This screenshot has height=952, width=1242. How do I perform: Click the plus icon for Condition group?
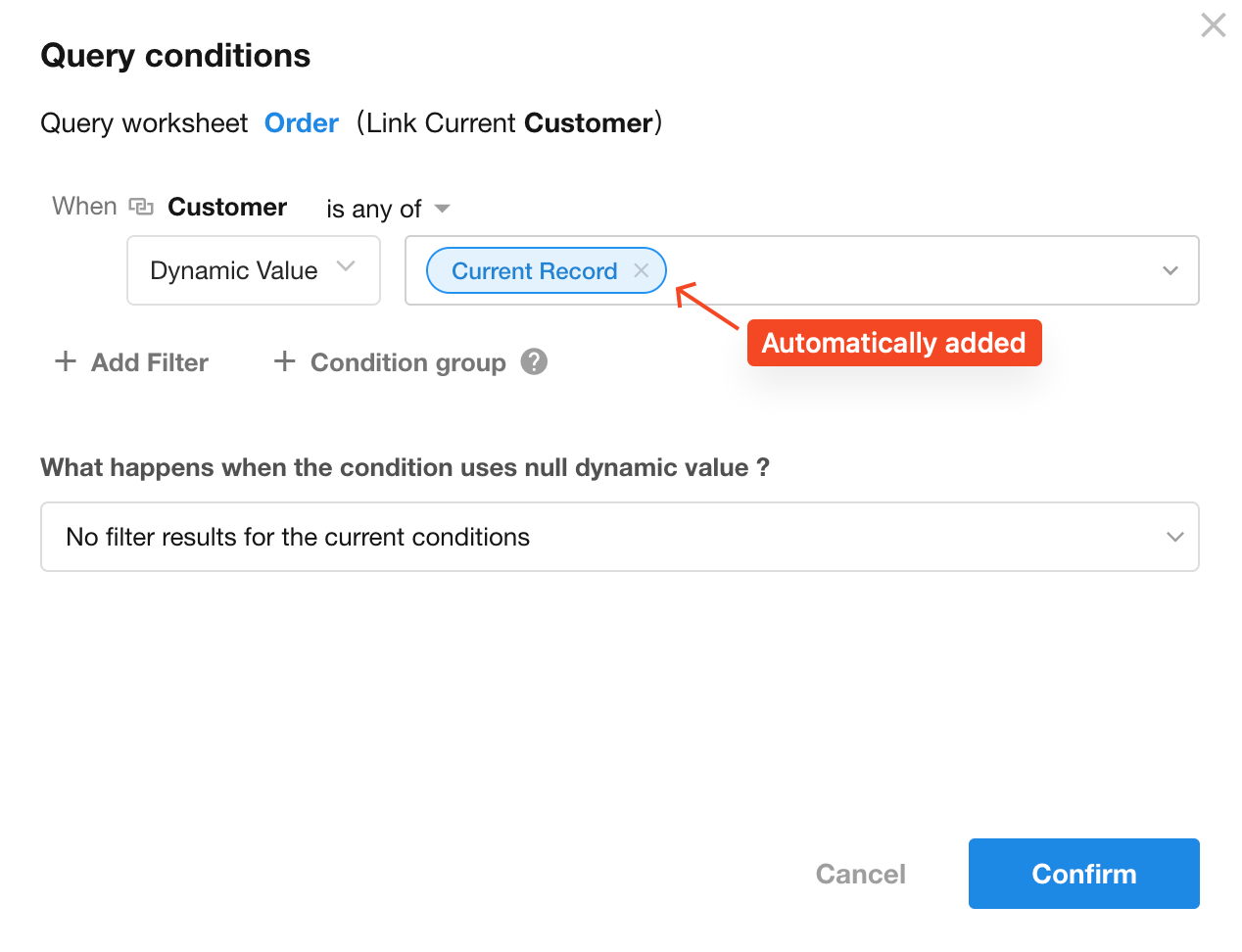[284, 361]
